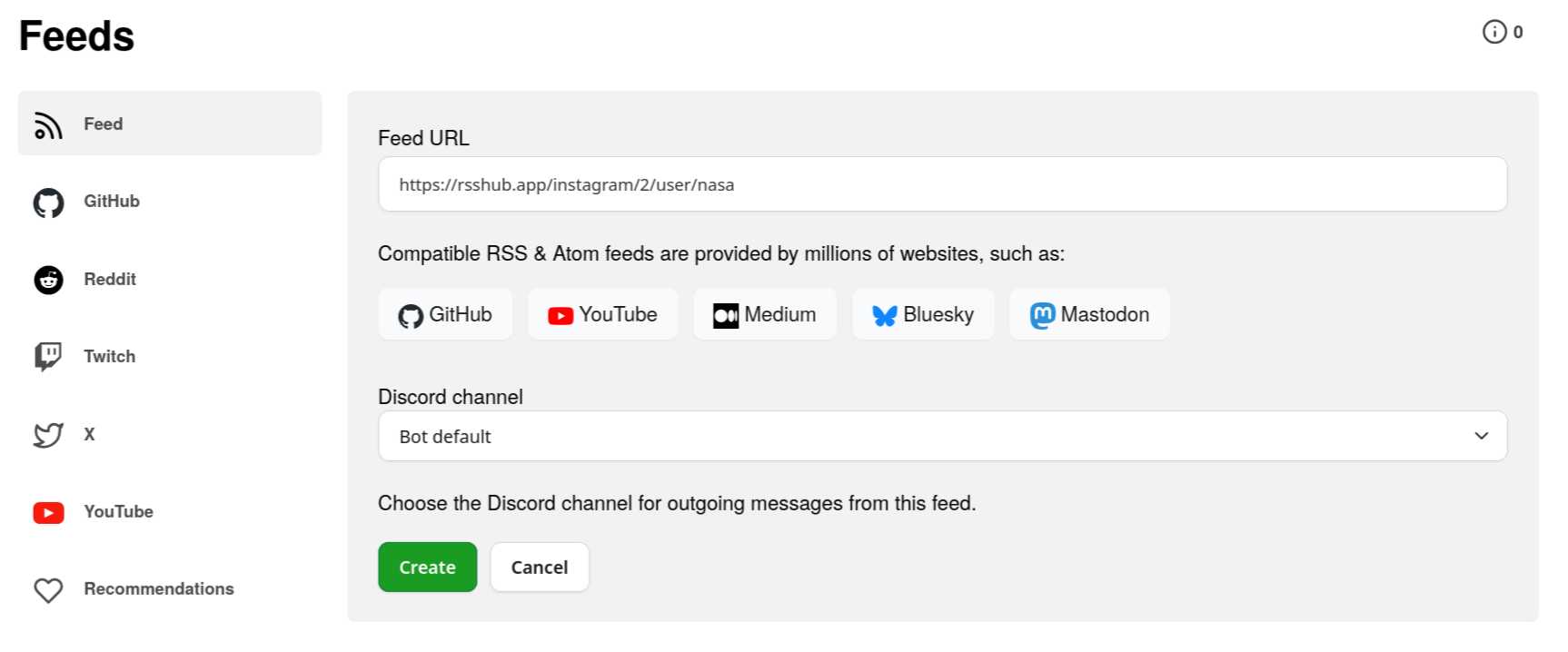Click inside the Feed URL input field
The image size is (1568, 652).
942,183
